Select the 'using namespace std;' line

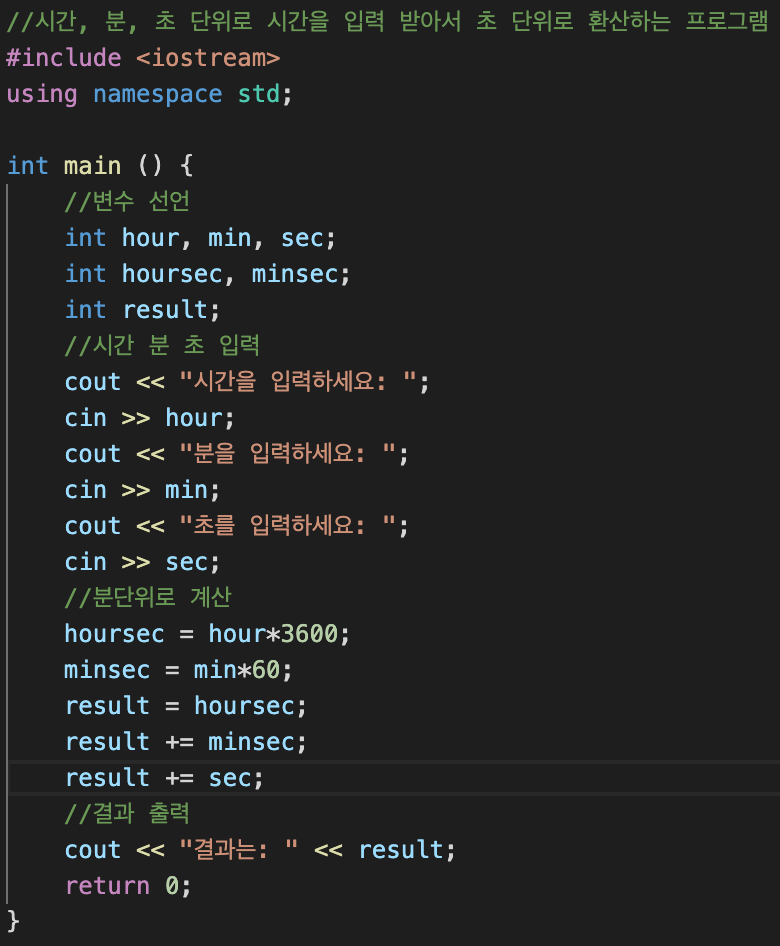click(149, 94)
